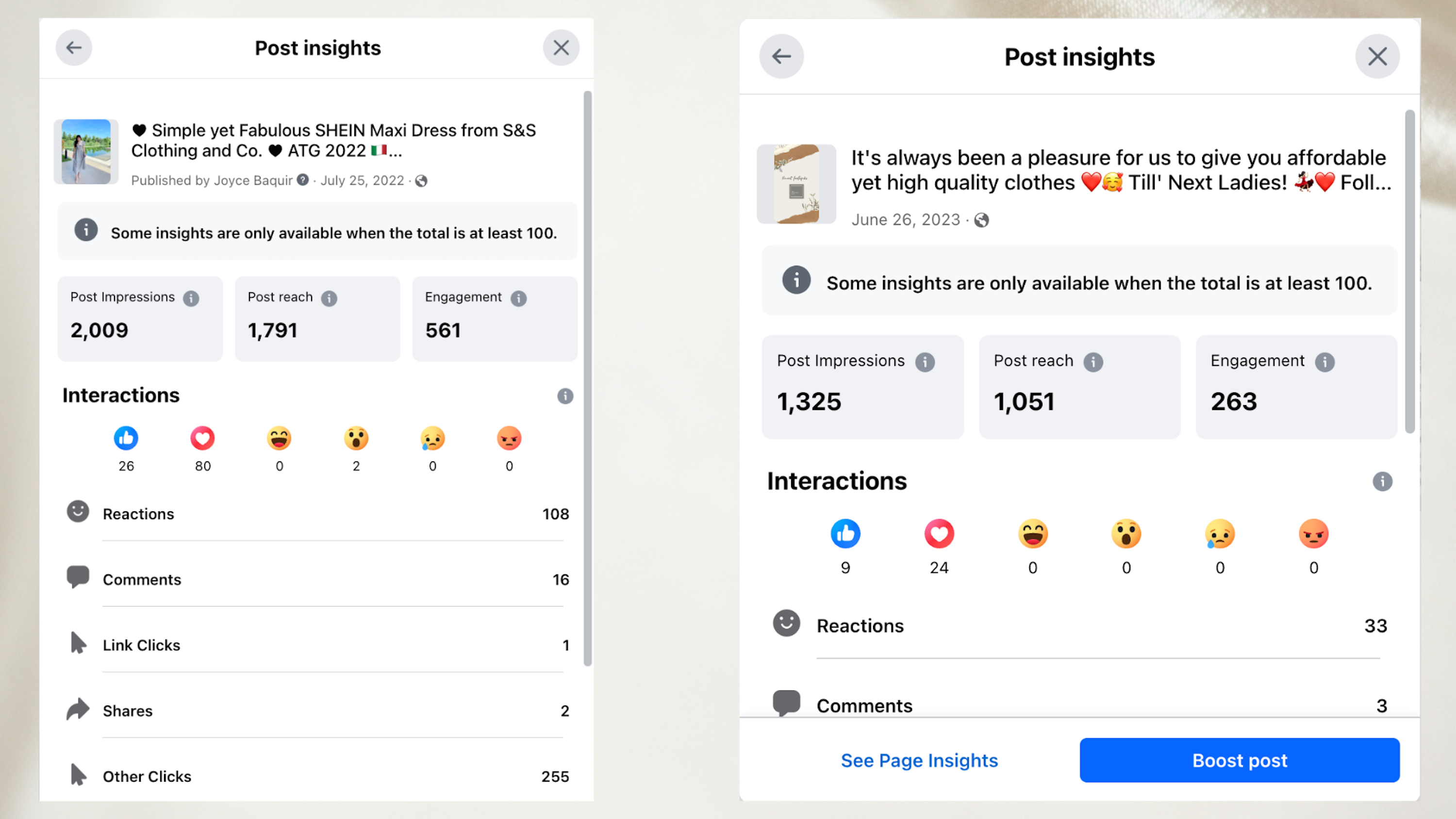1456x819 pixels.
Task: Click info icon beside right Engagement 263
Action: coord(1324,362)
